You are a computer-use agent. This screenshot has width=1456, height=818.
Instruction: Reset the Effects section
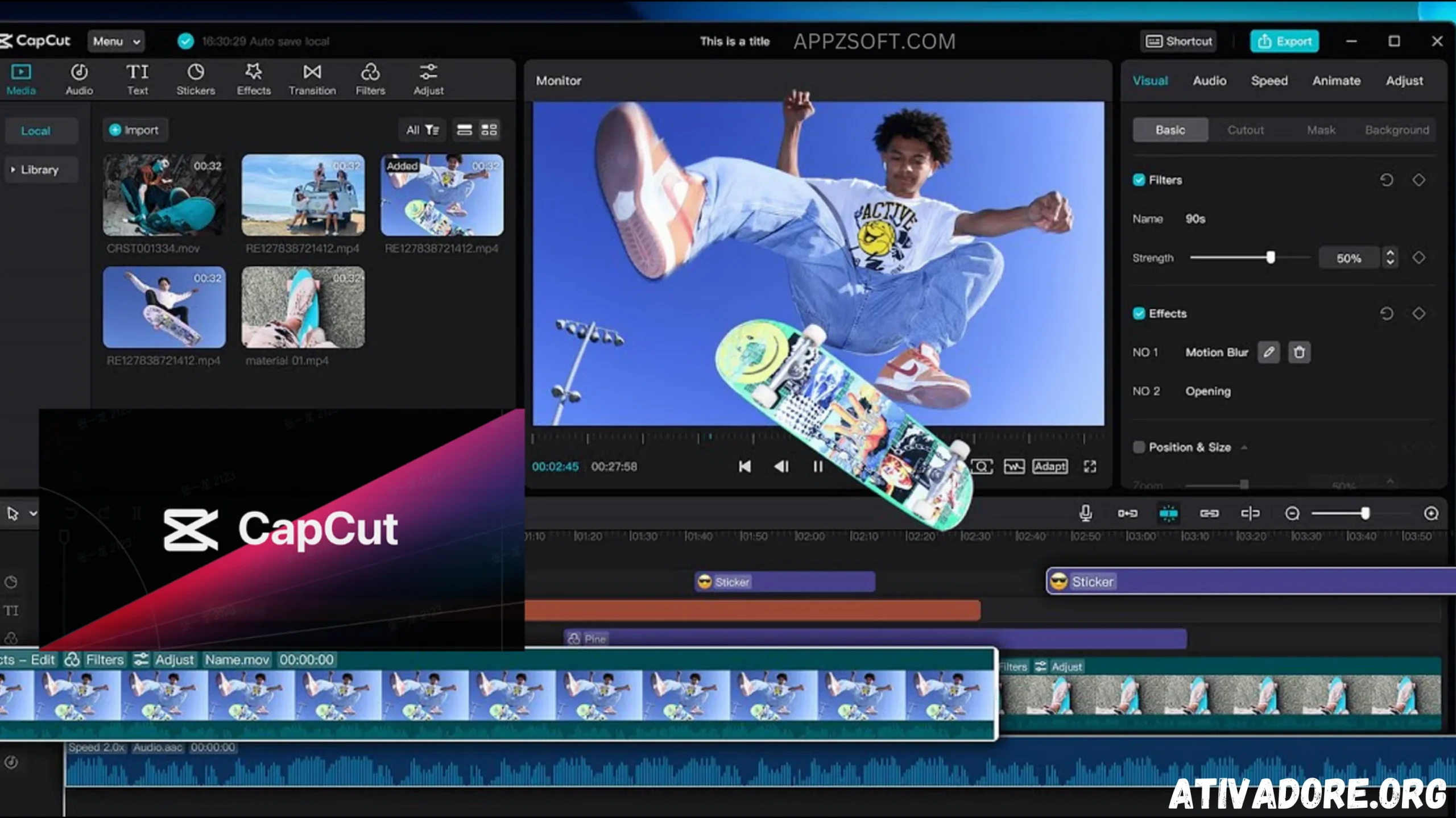1387,314
